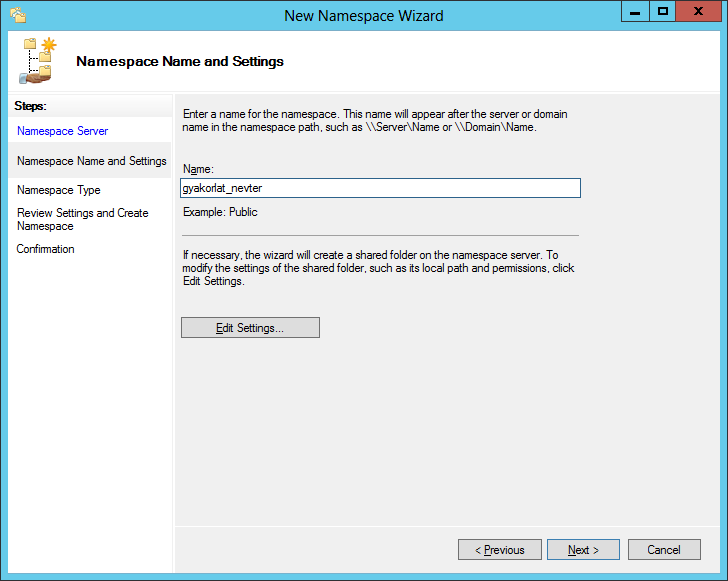Select Review Settings and Create Namespace step
This screenshot has width=728, height=581.
83,219
